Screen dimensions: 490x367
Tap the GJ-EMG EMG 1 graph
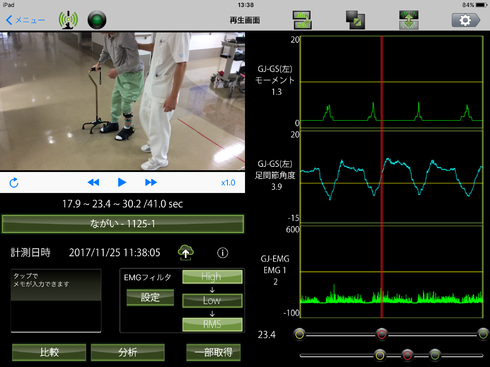[392, 272]
